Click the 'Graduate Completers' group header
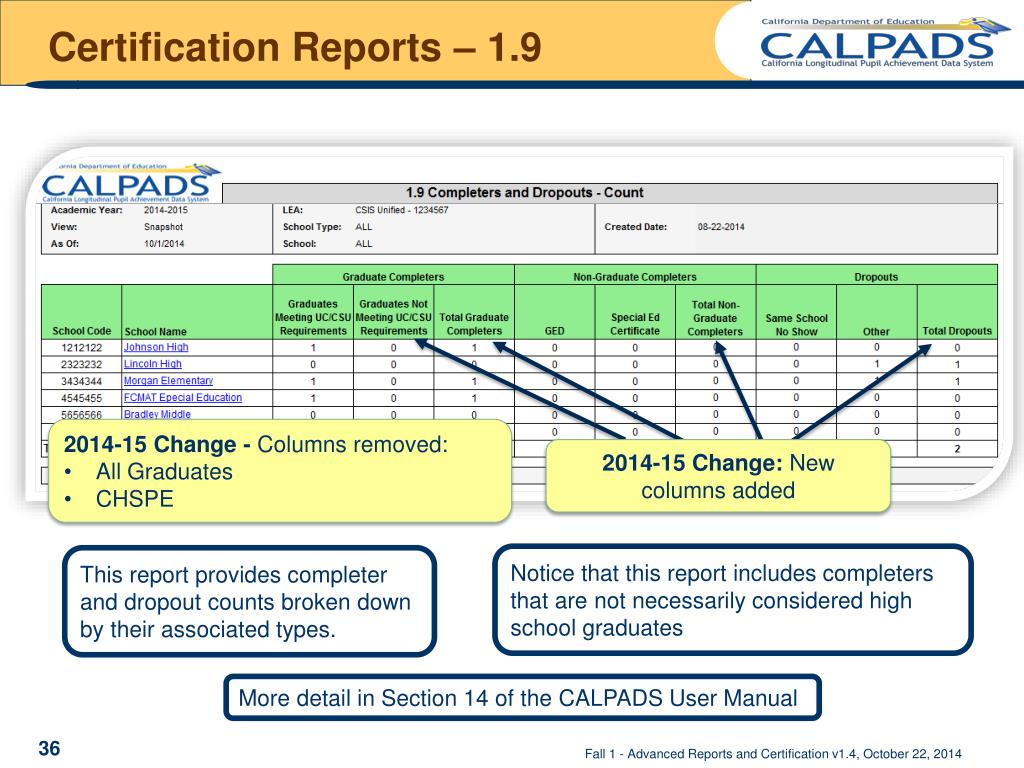 [x=393, y=277]
